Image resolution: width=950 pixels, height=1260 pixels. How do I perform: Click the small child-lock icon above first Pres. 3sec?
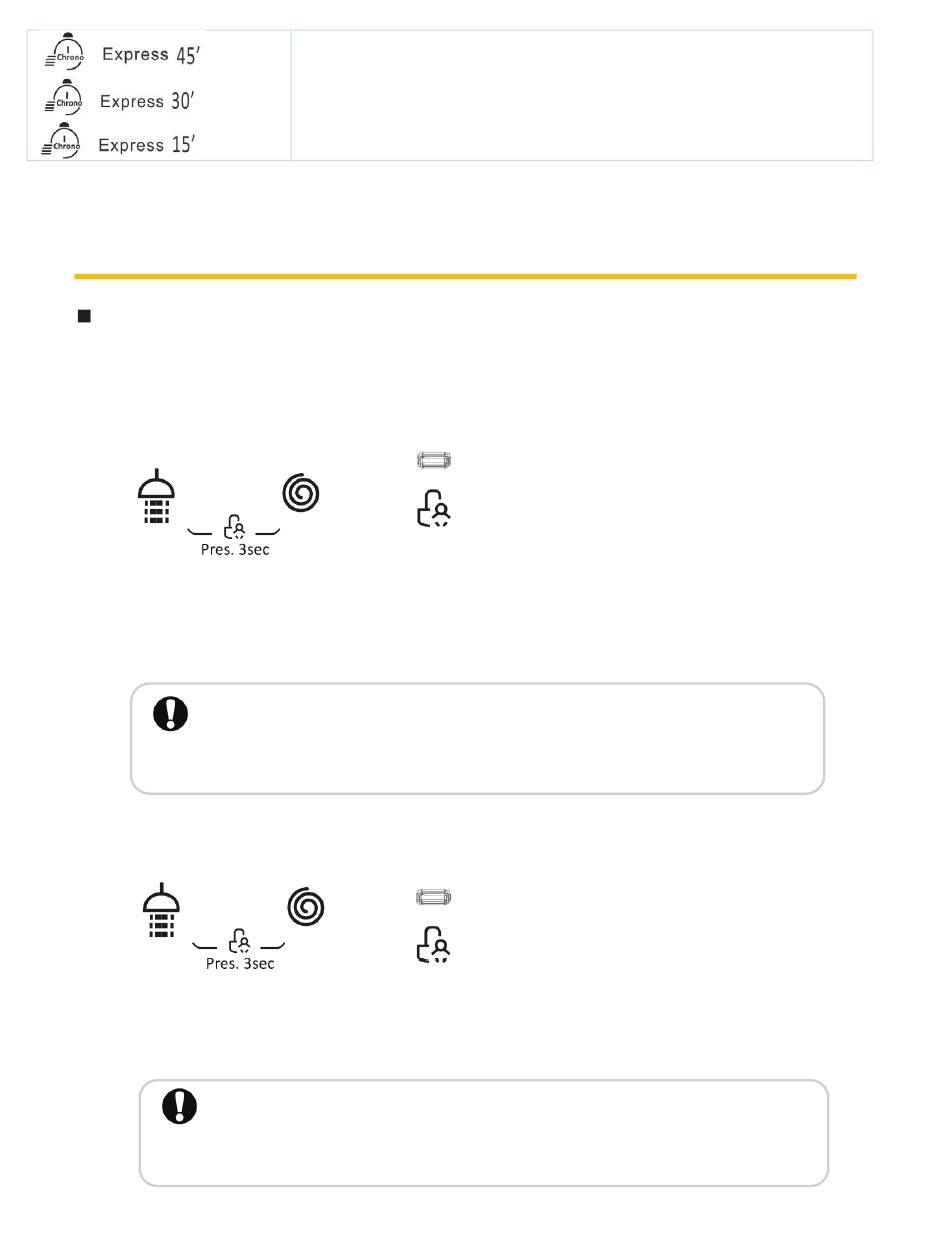(x=232, y=527)
